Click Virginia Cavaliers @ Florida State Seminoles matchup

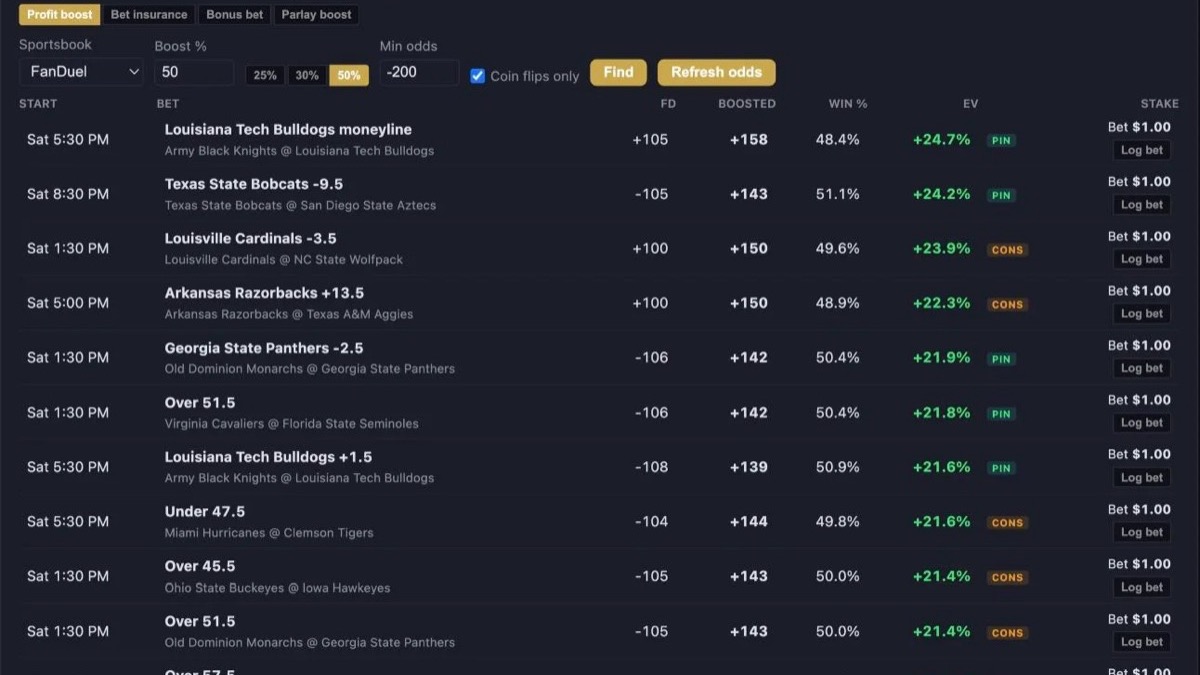pos(291,424)
